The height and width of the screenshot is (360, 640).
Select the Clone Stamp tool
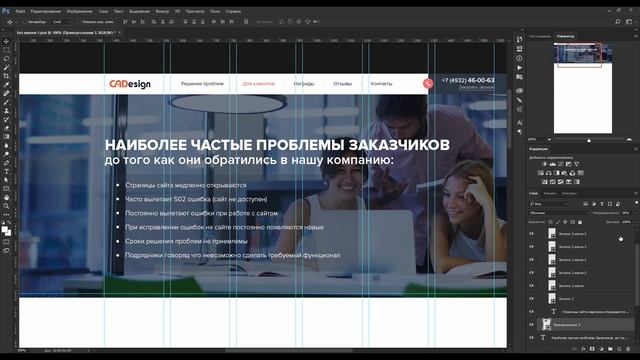pyautogui.click(x=6, y=111)
